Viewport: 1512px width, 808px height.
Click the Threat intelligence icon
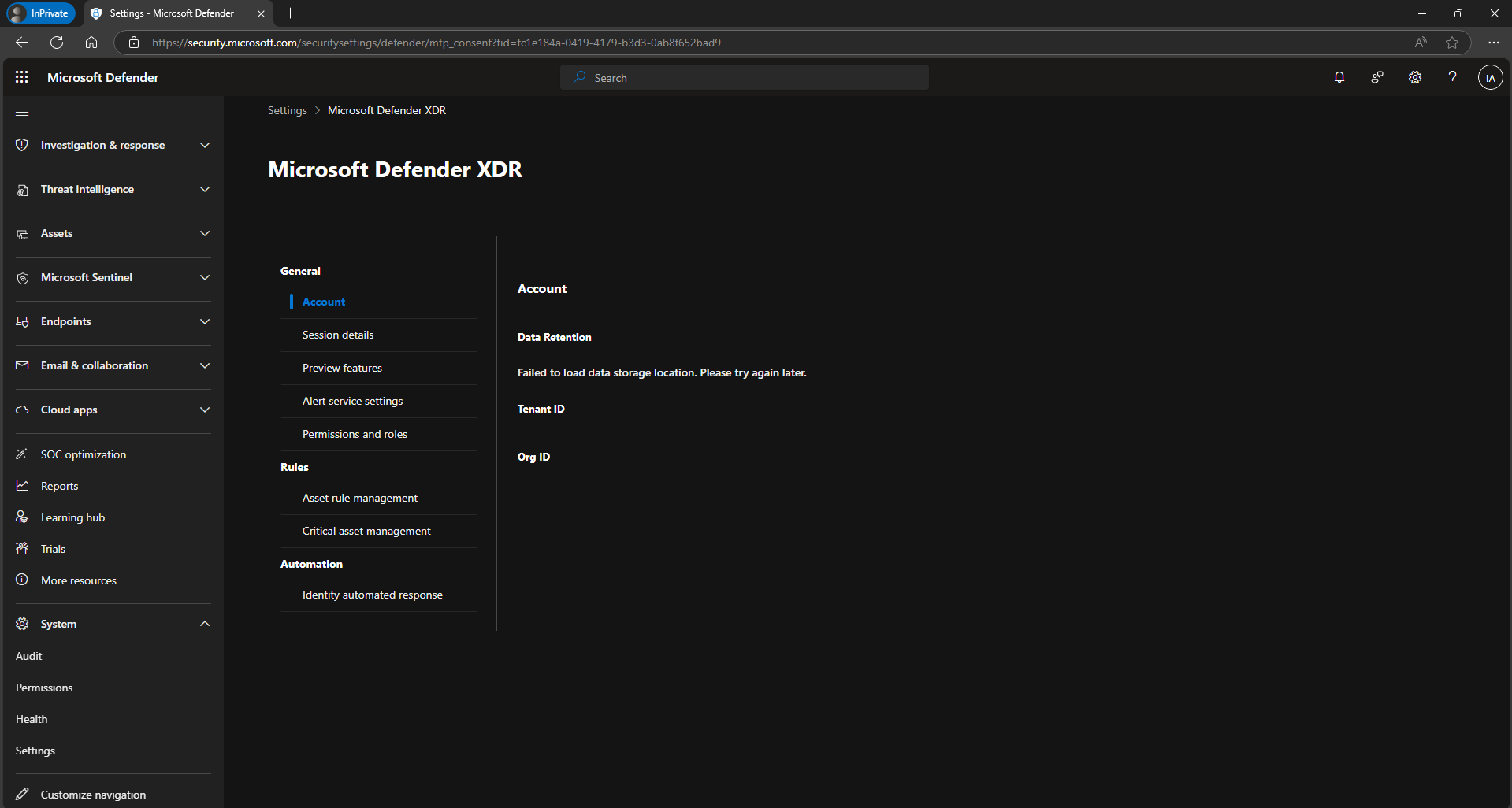click(22, 190)
